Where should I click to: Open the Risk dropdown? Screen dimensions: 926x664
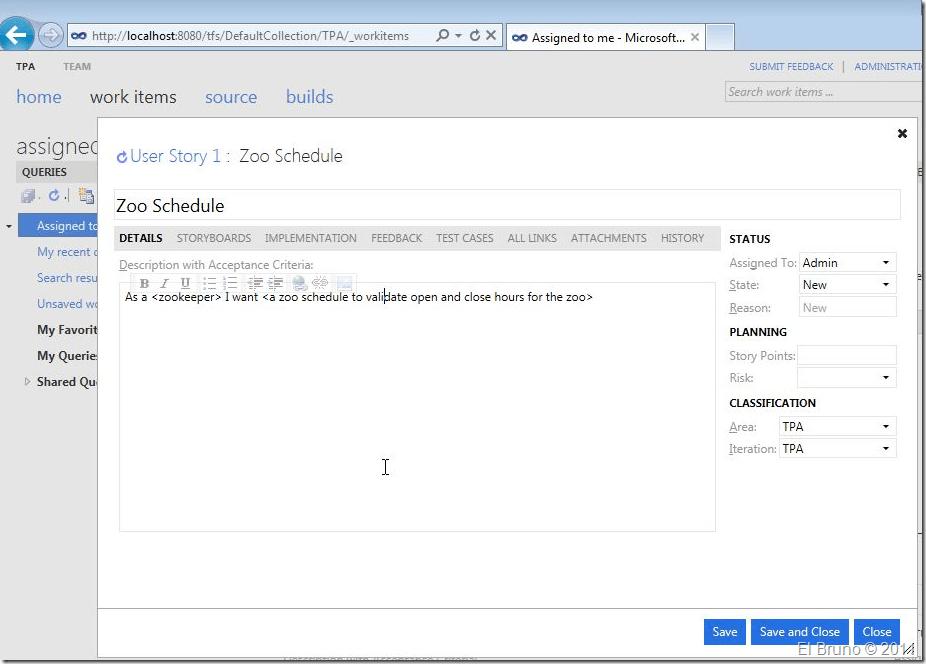(886, 378)
